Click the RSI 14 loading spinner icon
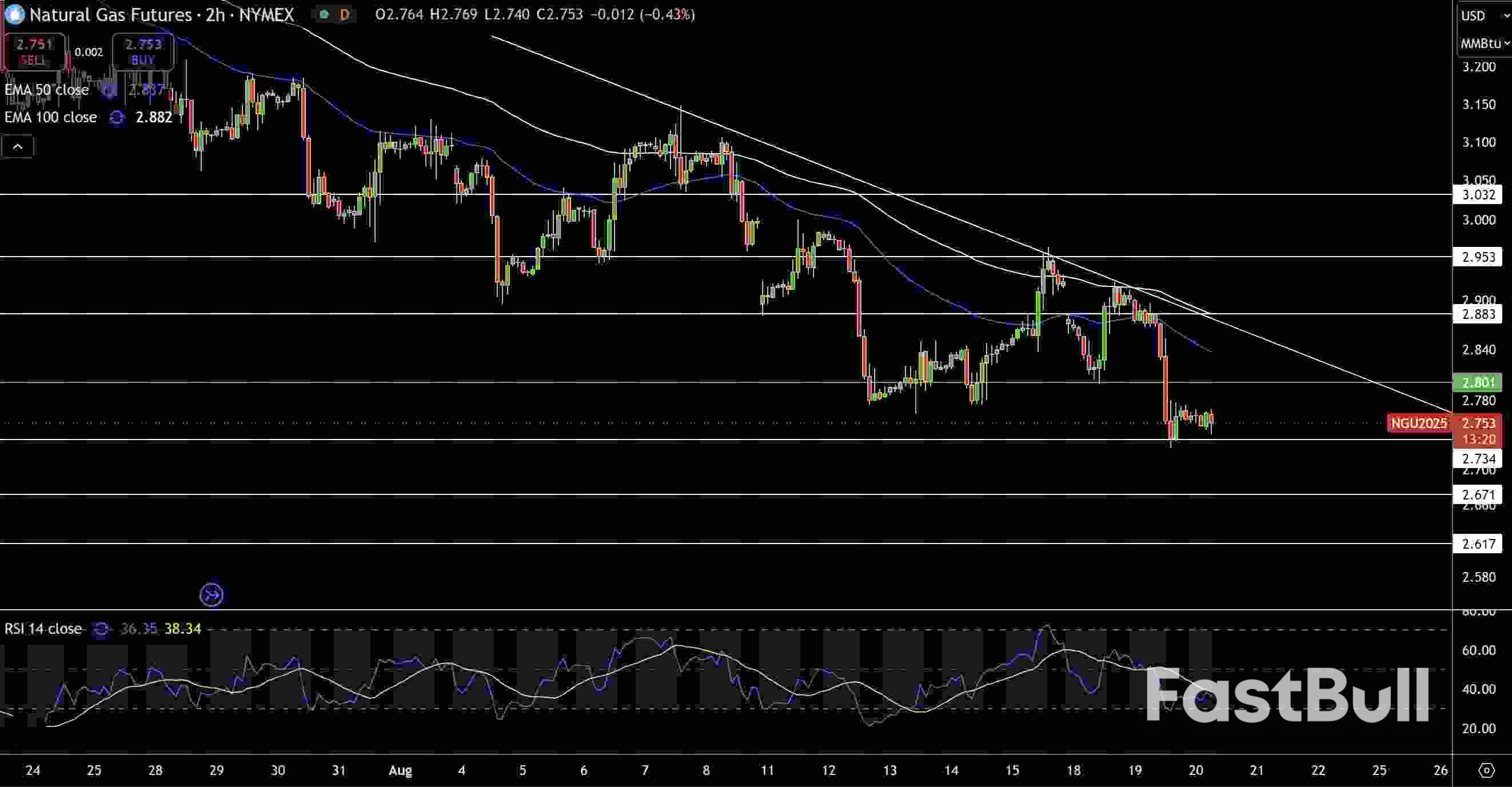This screenshot has height=787, width=1512. pyautogui.click(x=101, y=629)
